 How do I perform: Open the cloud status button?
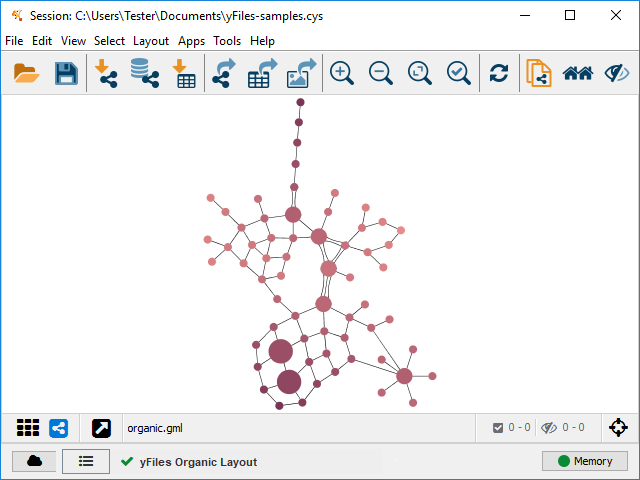pos(34,461)
